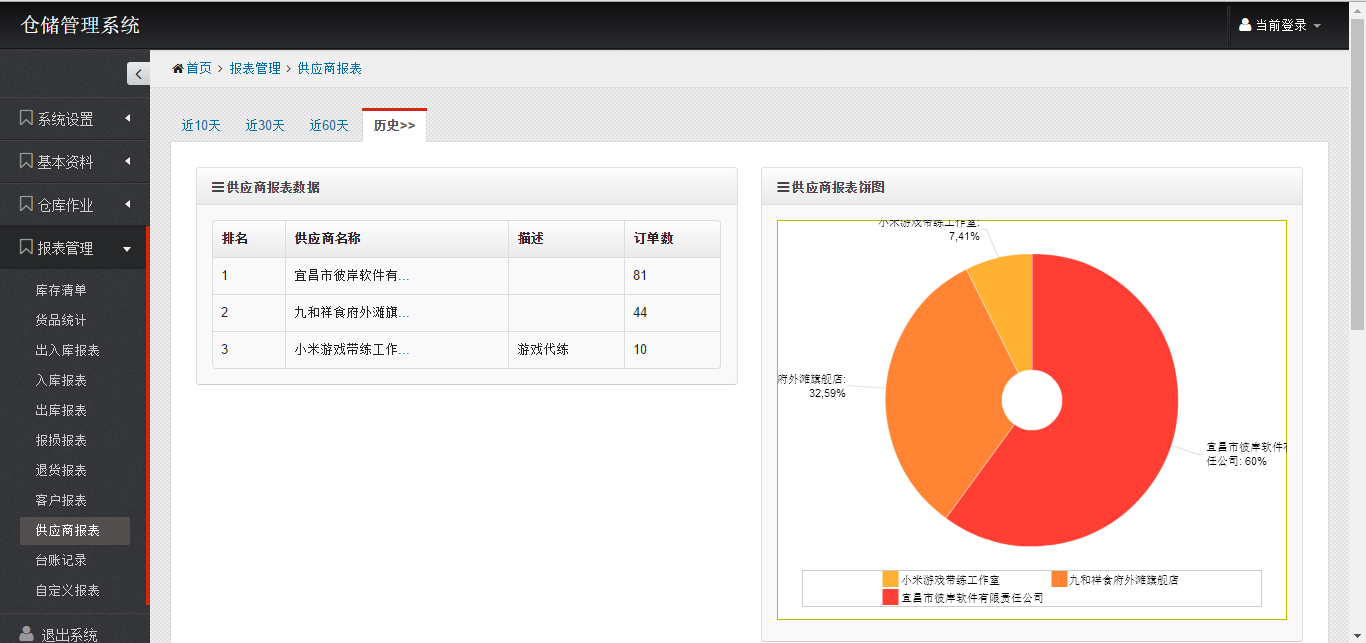Viewport: 1366px width, 643px height.
Task: Click the bookmark icon beside 基本资料
Action: point(25,161)
